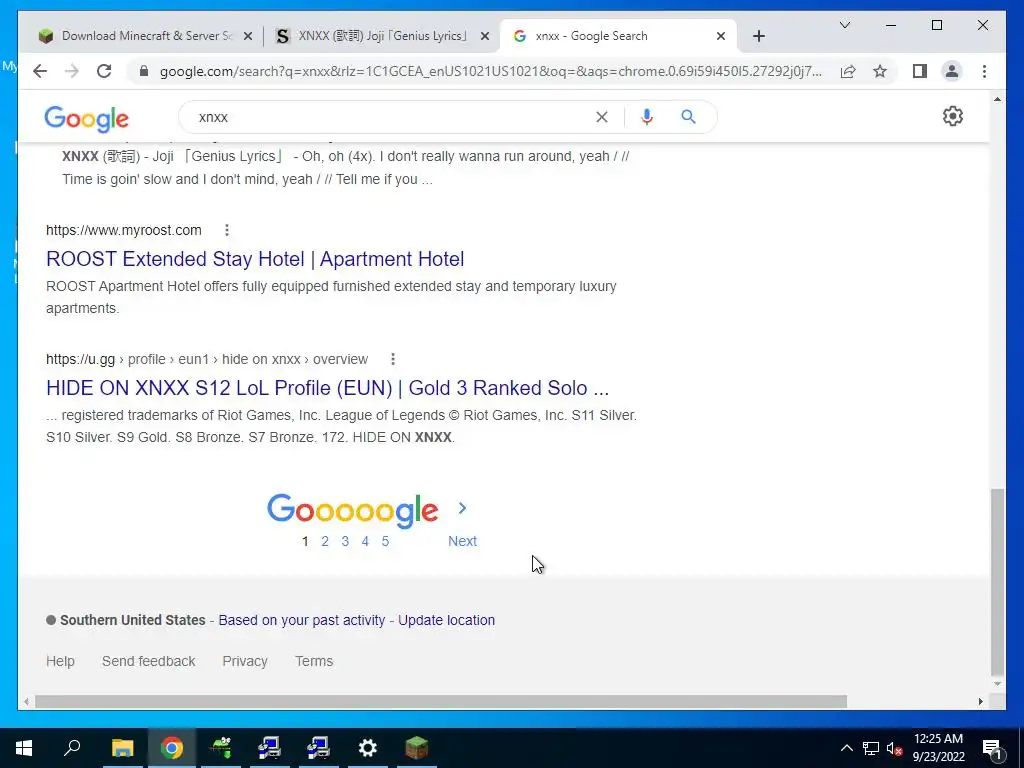Click the browser back arrow

coord(40,71)
